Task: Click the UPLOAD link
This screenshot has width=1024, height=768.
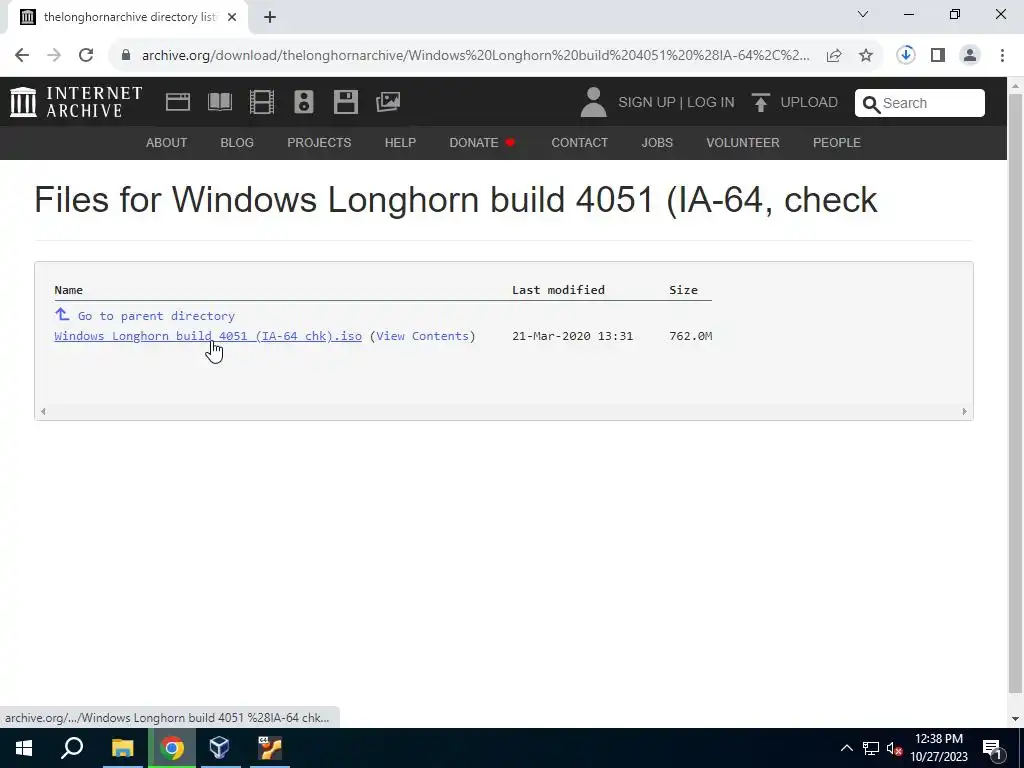Action: (x=809, y=103)
